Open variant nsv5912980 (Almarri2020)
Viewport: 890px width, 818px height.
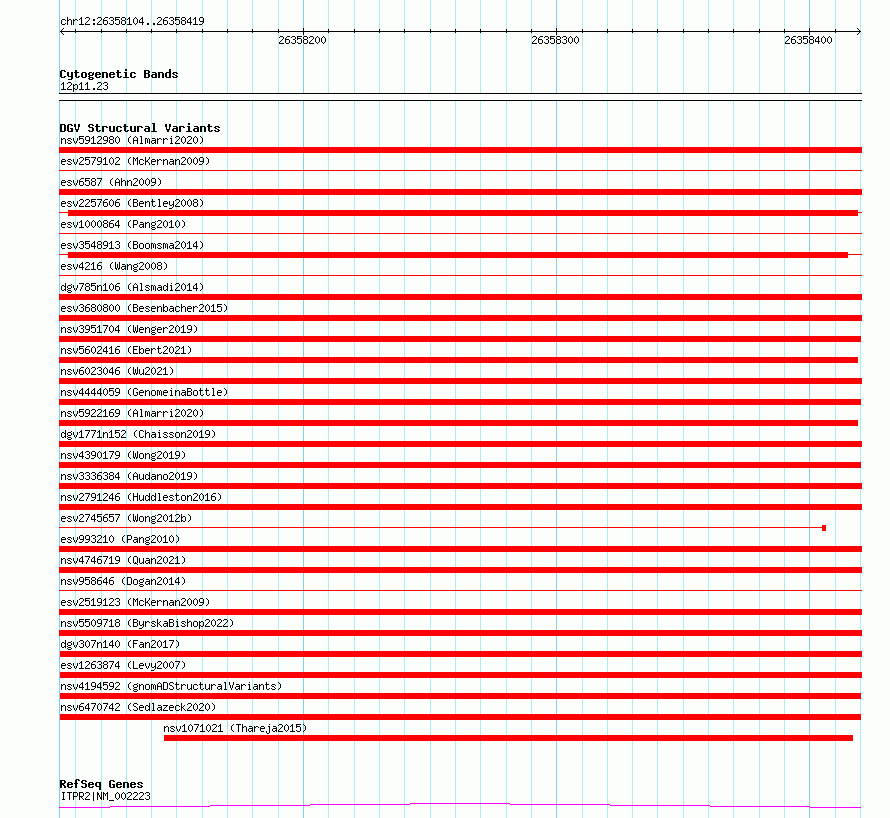pyautogui.click(x=132, y=140)
